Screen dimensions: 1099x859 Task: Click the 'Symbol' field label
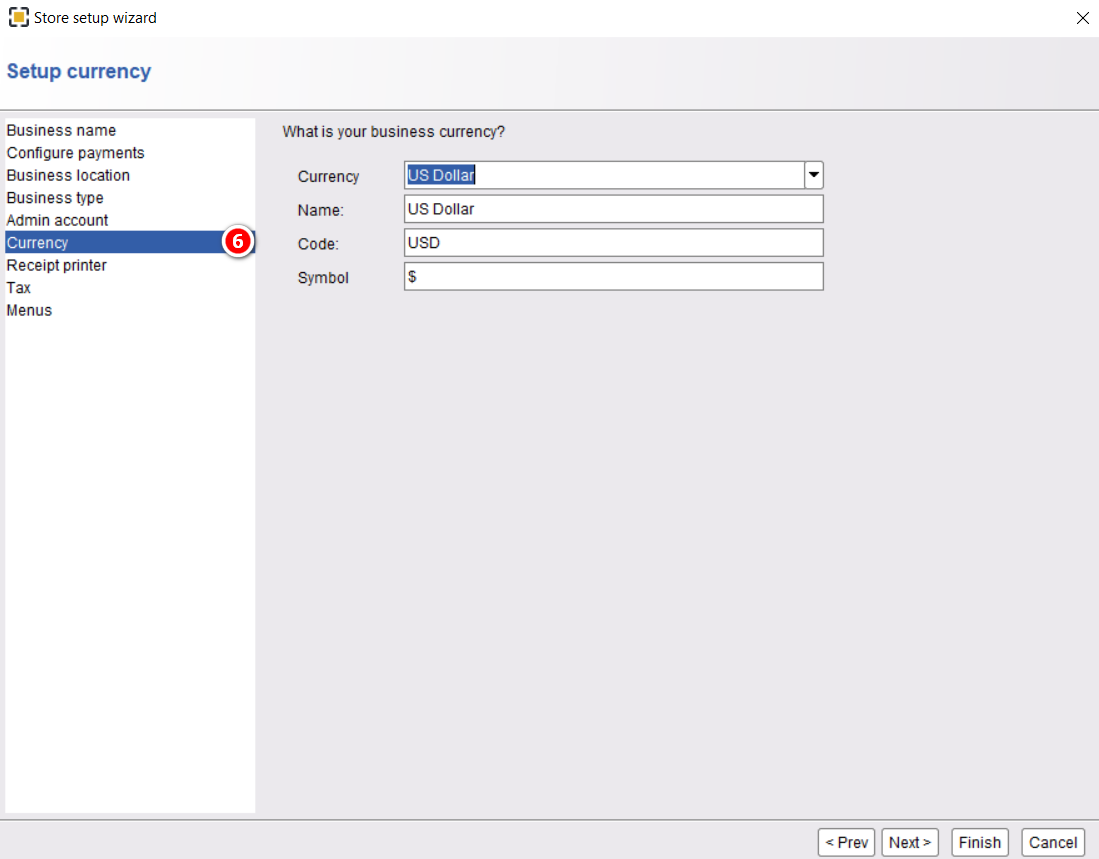tap(323, 277)
